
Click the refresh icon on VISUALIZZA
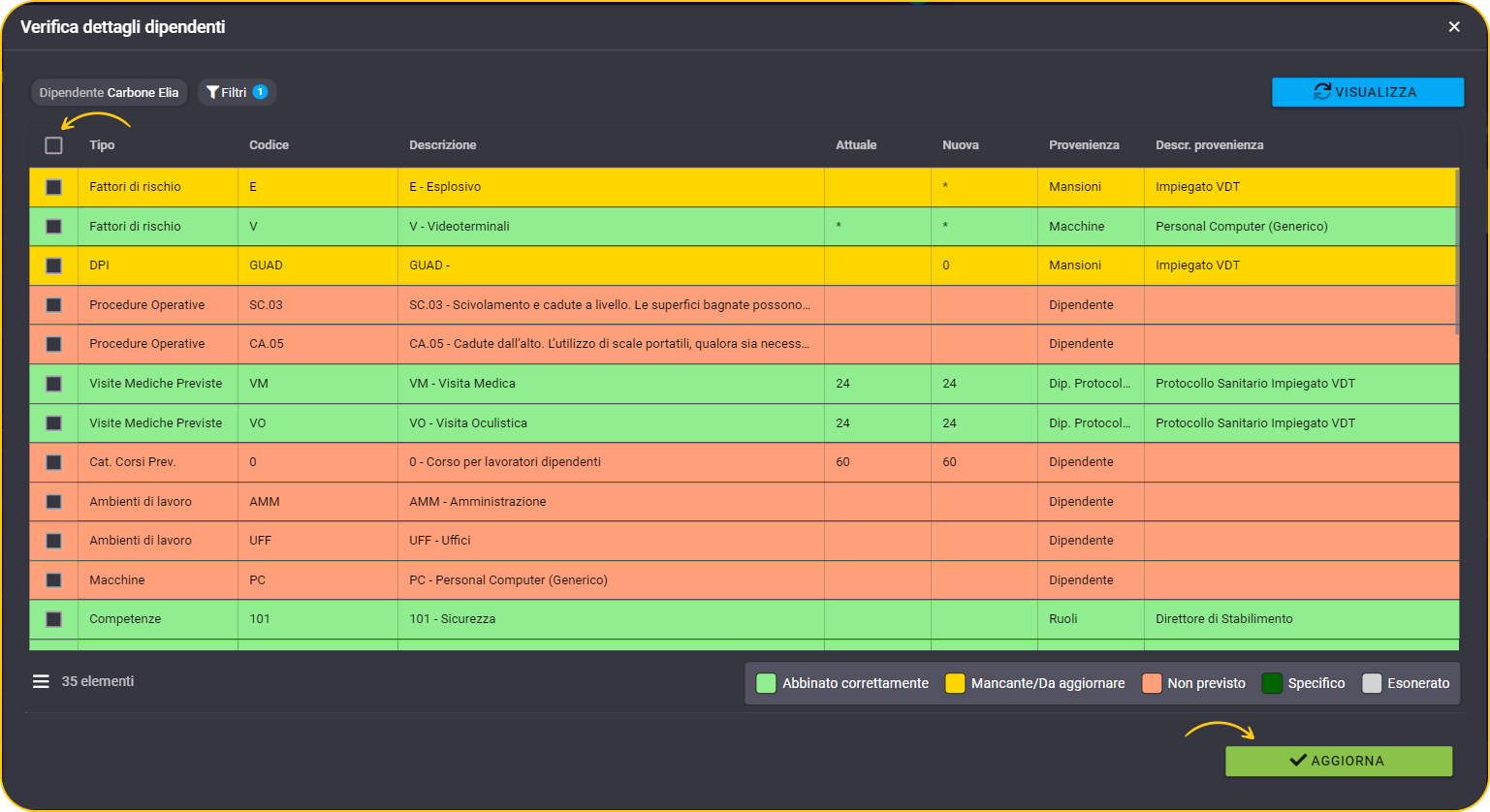click(x=1322, y=91)
